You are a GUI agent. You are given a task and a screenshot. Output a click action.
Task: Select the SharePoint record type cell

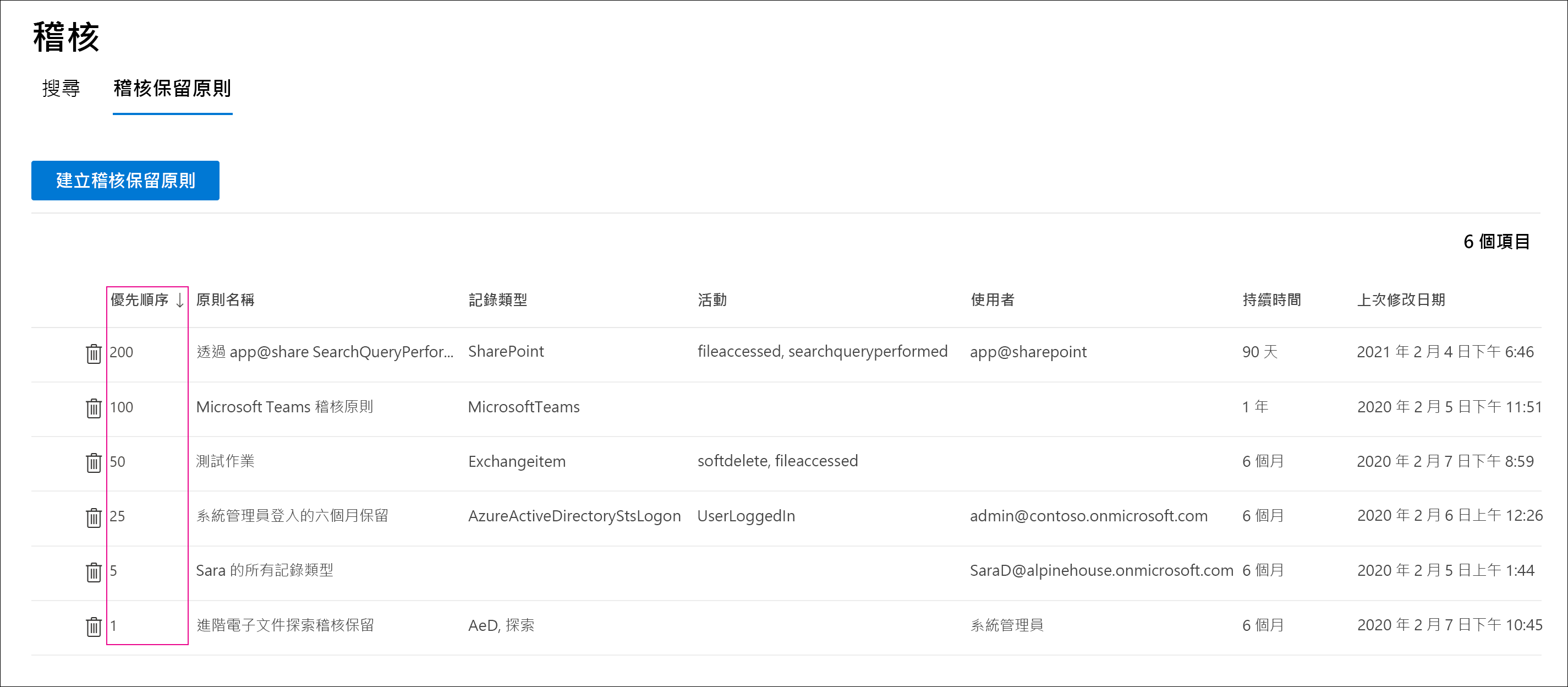coord(506,351)
